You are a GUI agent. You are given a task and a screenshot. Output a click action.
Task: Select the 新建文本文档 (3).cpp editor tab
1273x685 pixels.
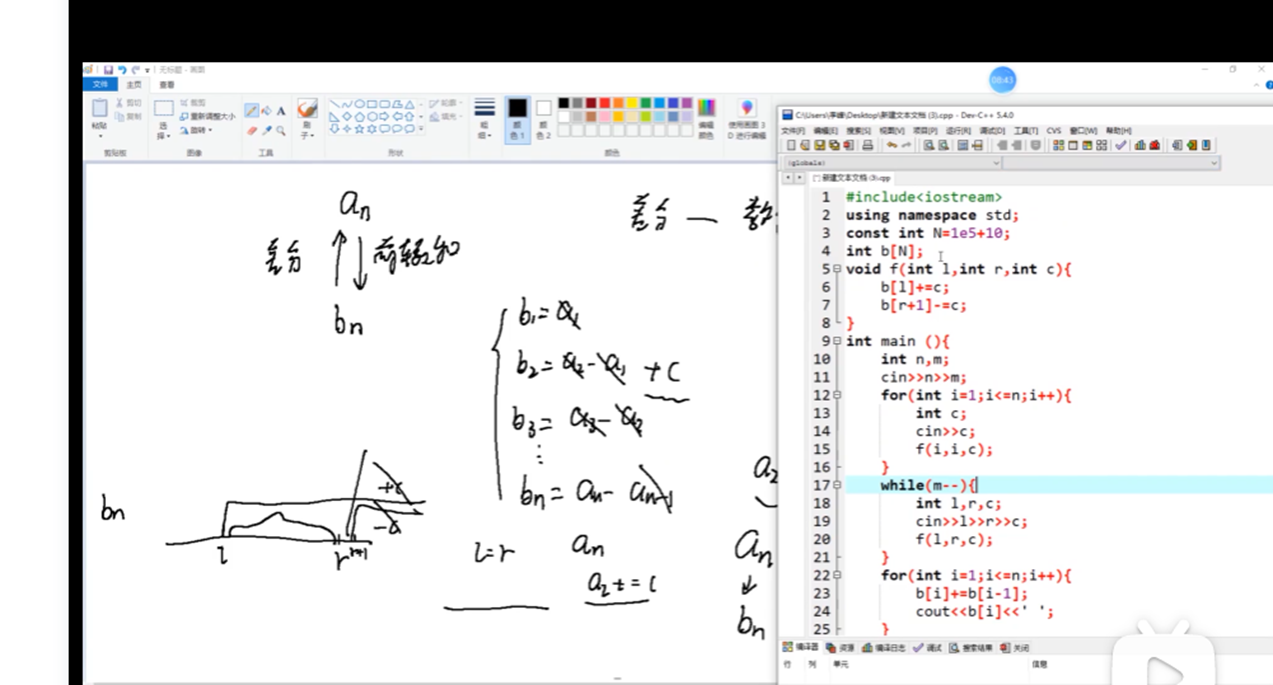coord(850,177)
